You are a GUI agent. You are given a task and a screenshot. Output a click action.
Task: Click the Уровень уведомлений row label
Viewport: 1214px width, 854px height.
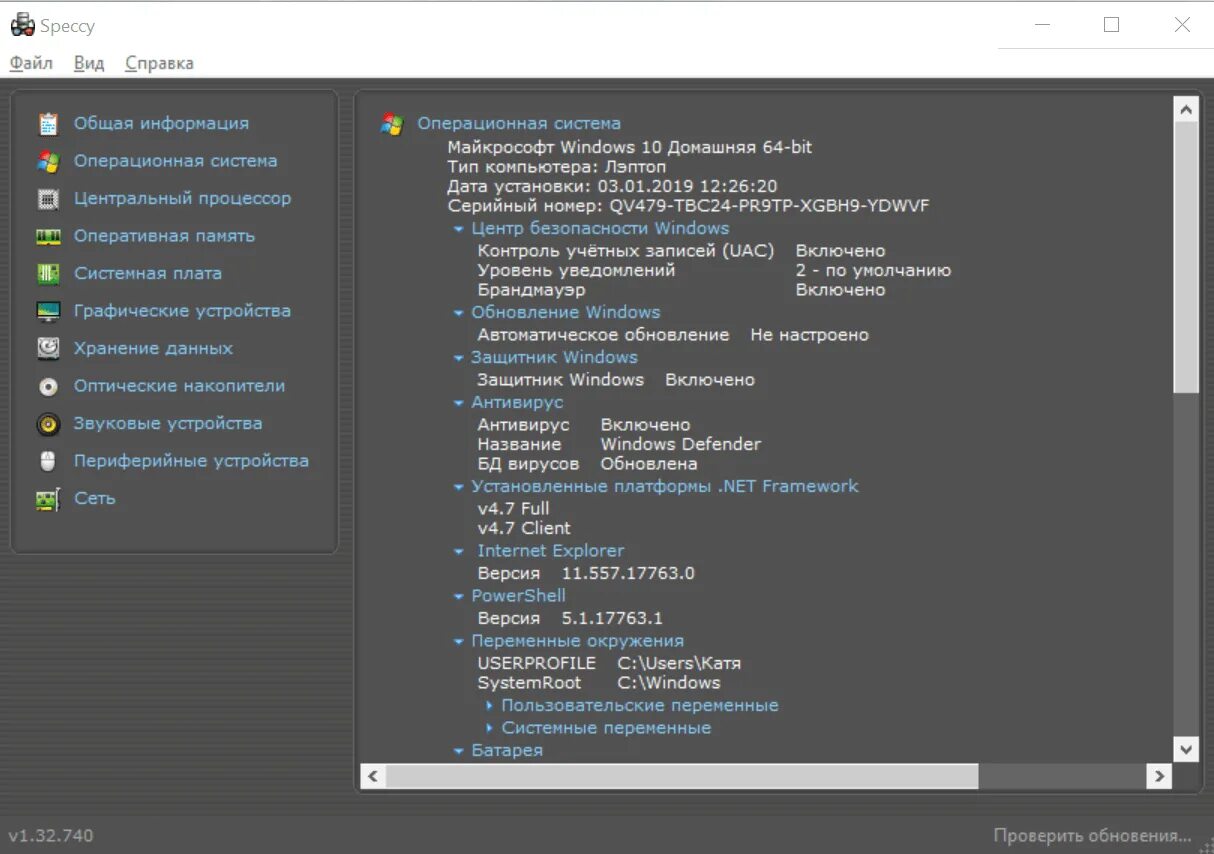(x=576, y=270)
